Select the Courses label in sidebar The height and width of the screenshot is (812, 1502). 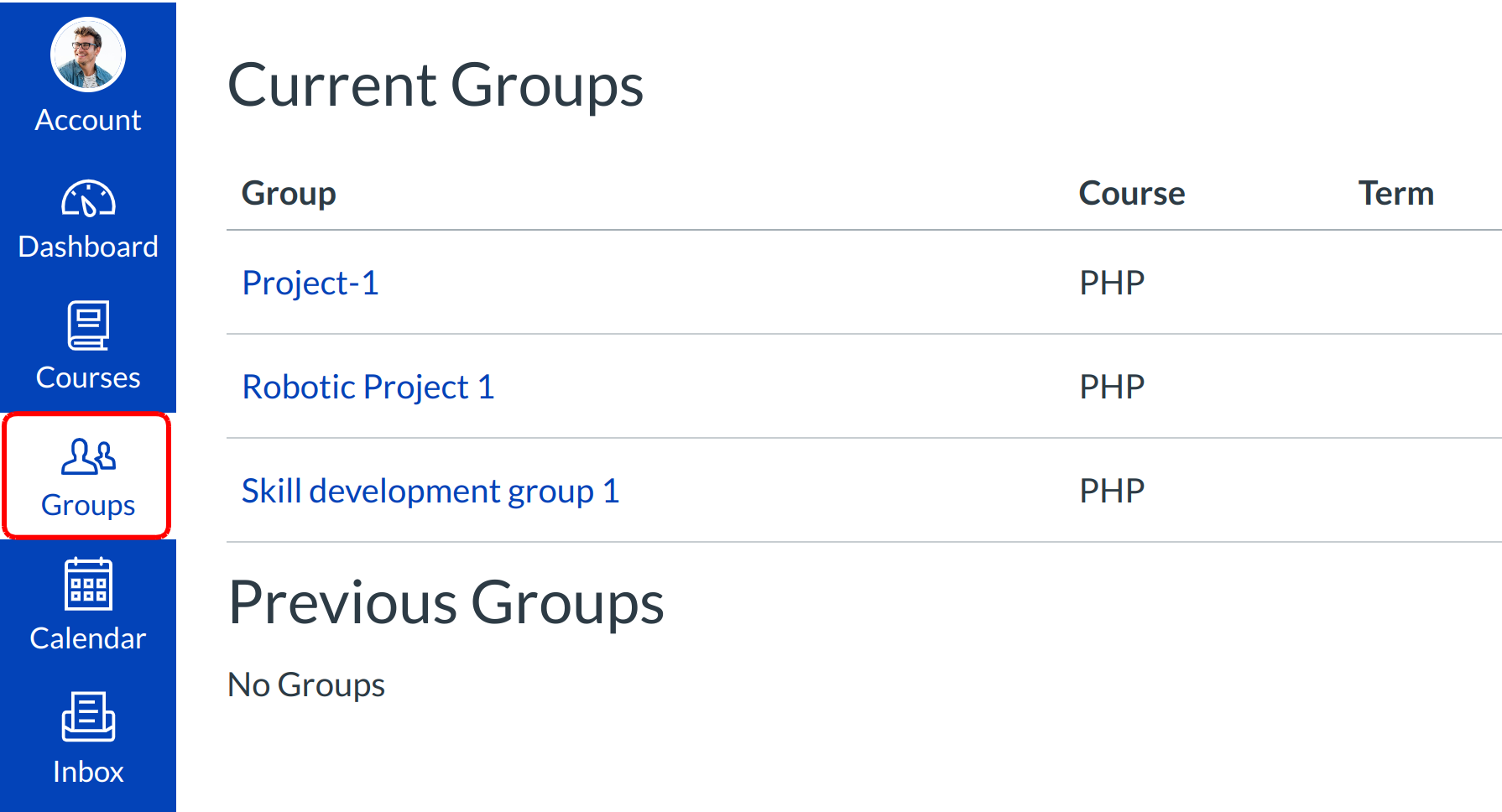click(x=88, y=377)
